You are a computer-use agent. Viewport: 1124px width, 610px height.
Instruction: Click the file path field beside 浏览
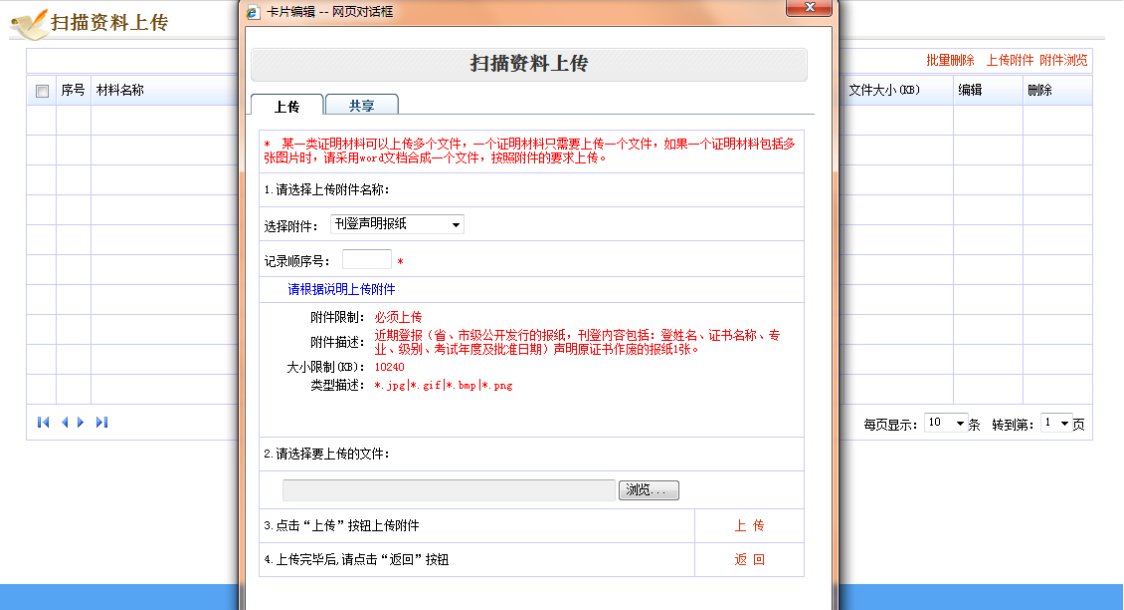[449, 490]
